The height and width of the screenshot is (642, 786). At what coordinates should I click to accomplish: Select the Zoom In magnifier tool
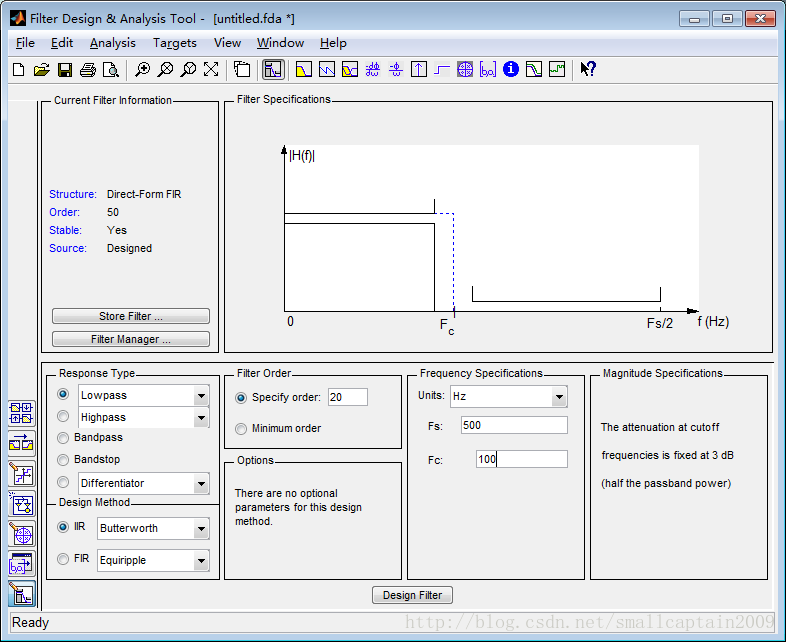tap(142, 69)
